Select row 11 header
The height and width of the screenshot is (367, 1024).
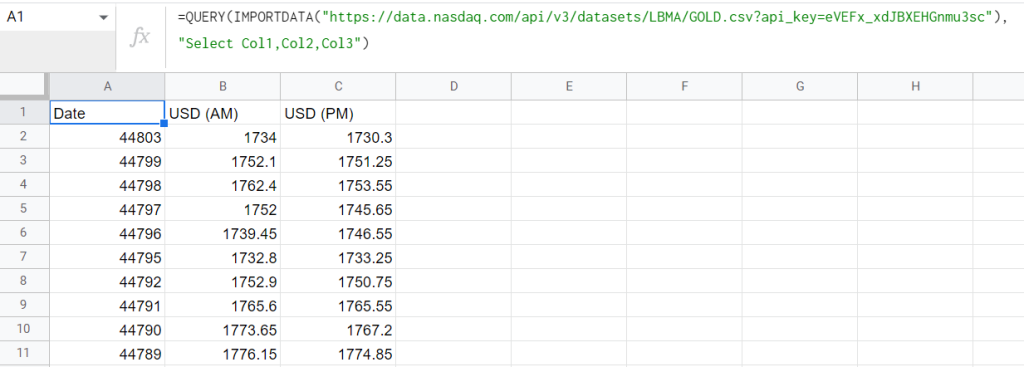coord(24,354)
